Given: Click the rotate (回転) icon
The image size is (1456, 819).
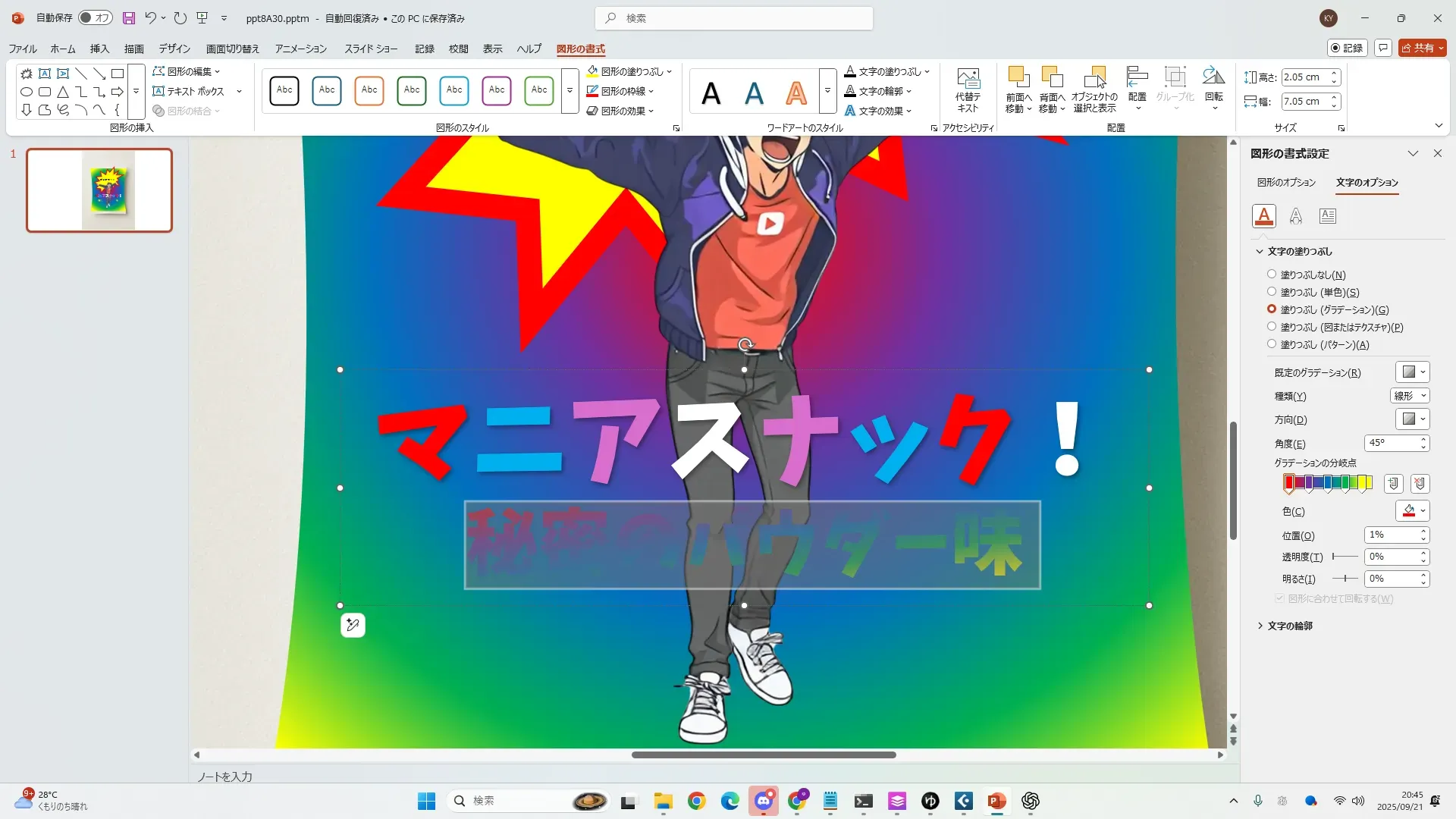Looking at the screenshot, I should [1213, 77].
